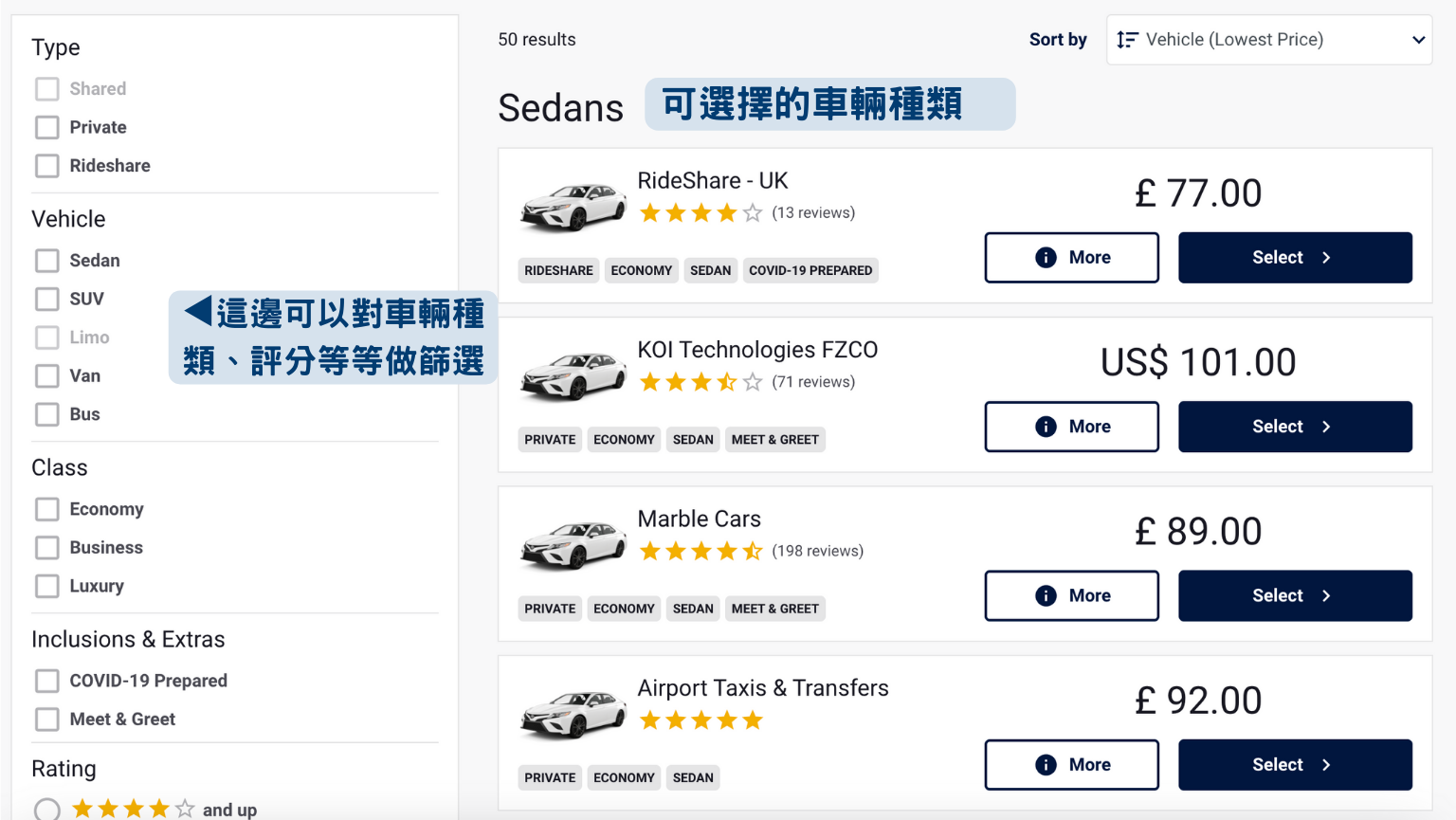Image resolution: width=1456 pixels, height=820 pixels.
Task: Click the sort order icon in Sort by box
Action: point(1127,40)
